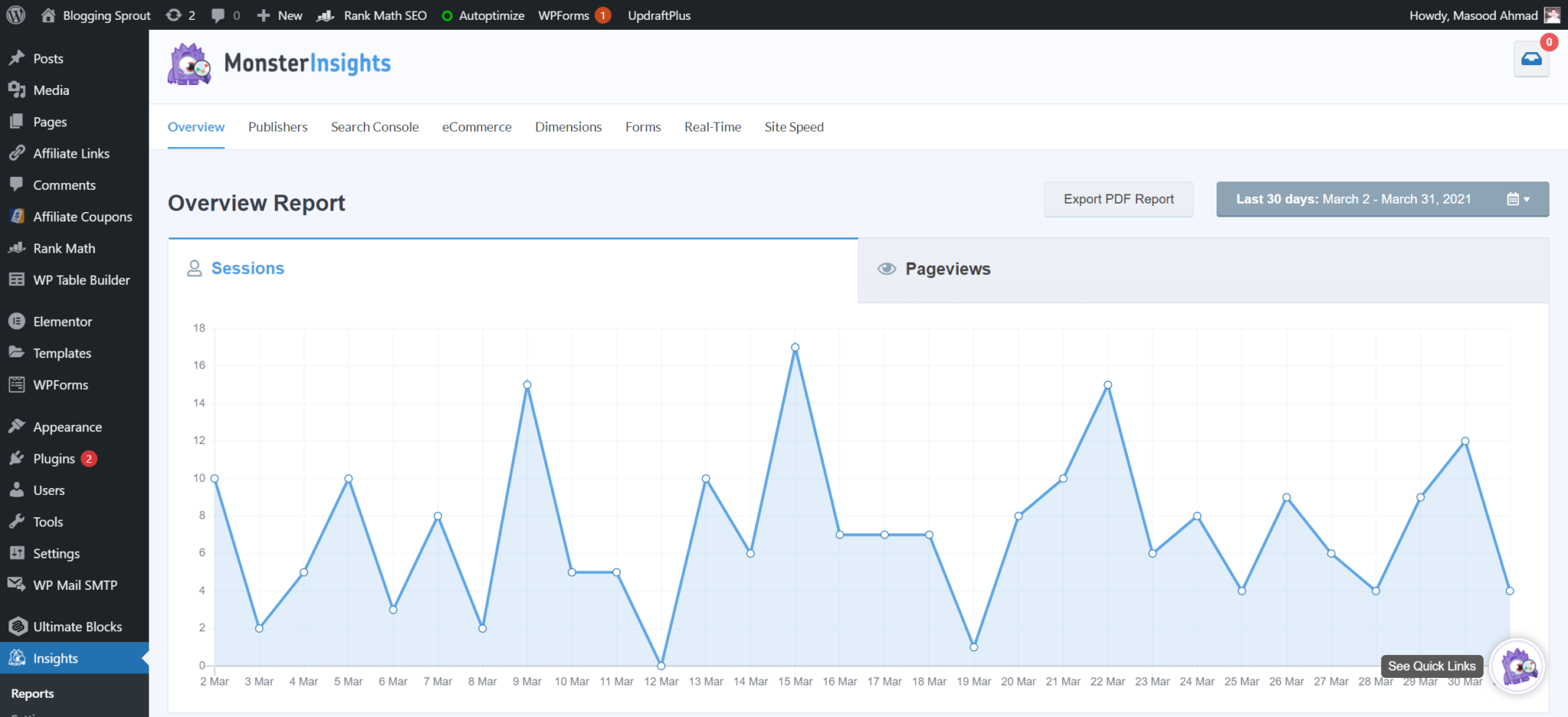
Task: Click the Posts pushpin icon in sidebar
Action: point(17,58)
